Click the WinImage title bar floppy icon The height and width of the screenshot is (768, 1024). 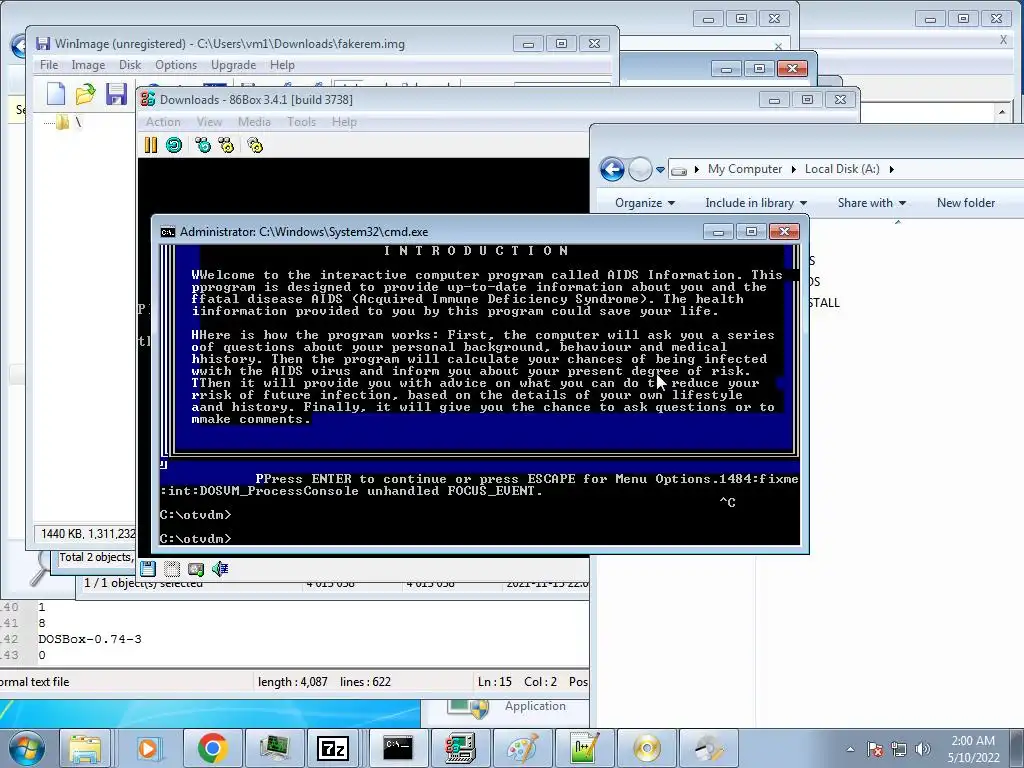pos(43,44)
